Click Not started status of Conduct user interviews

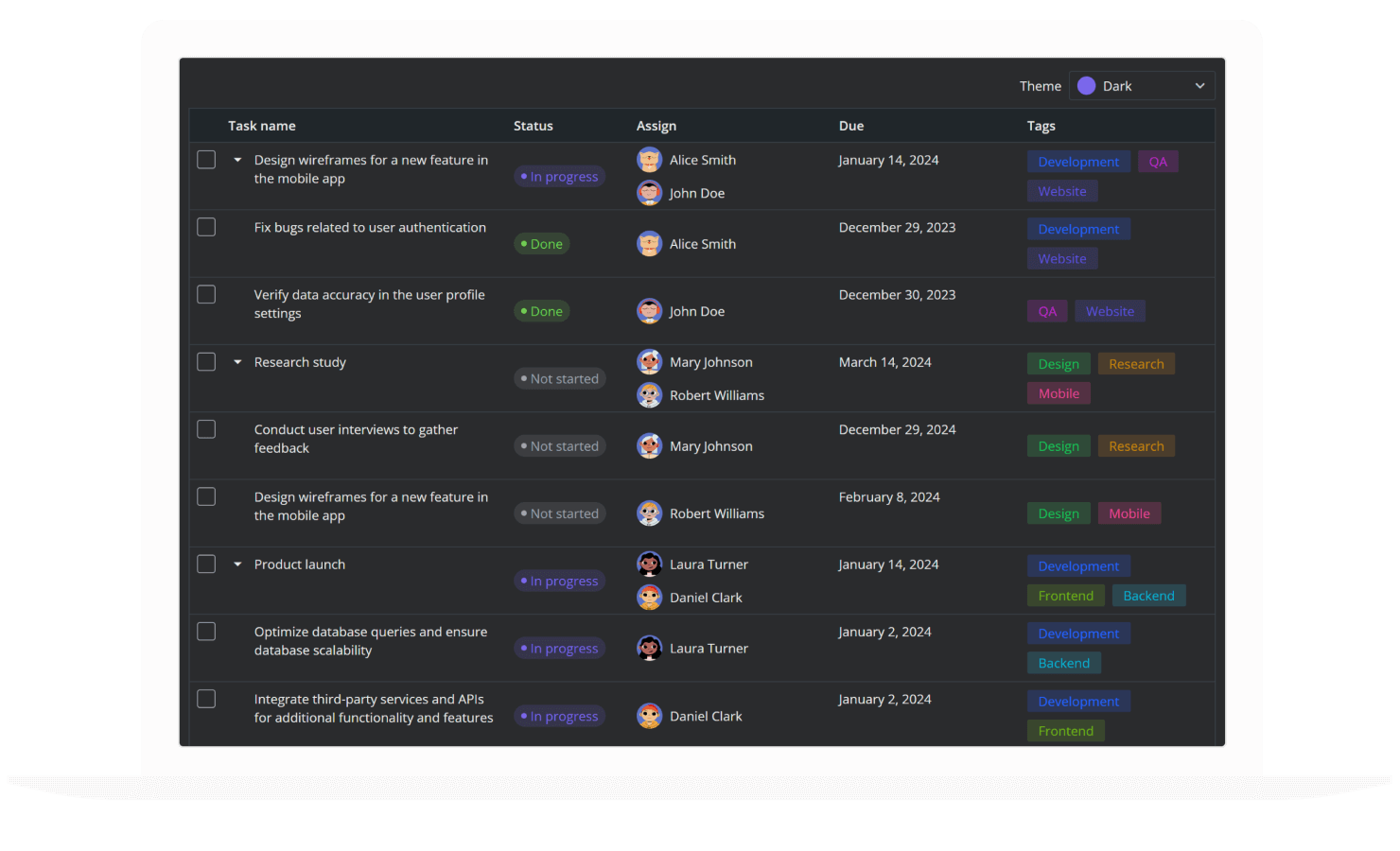pyautogui.click(x=560, y=446)
